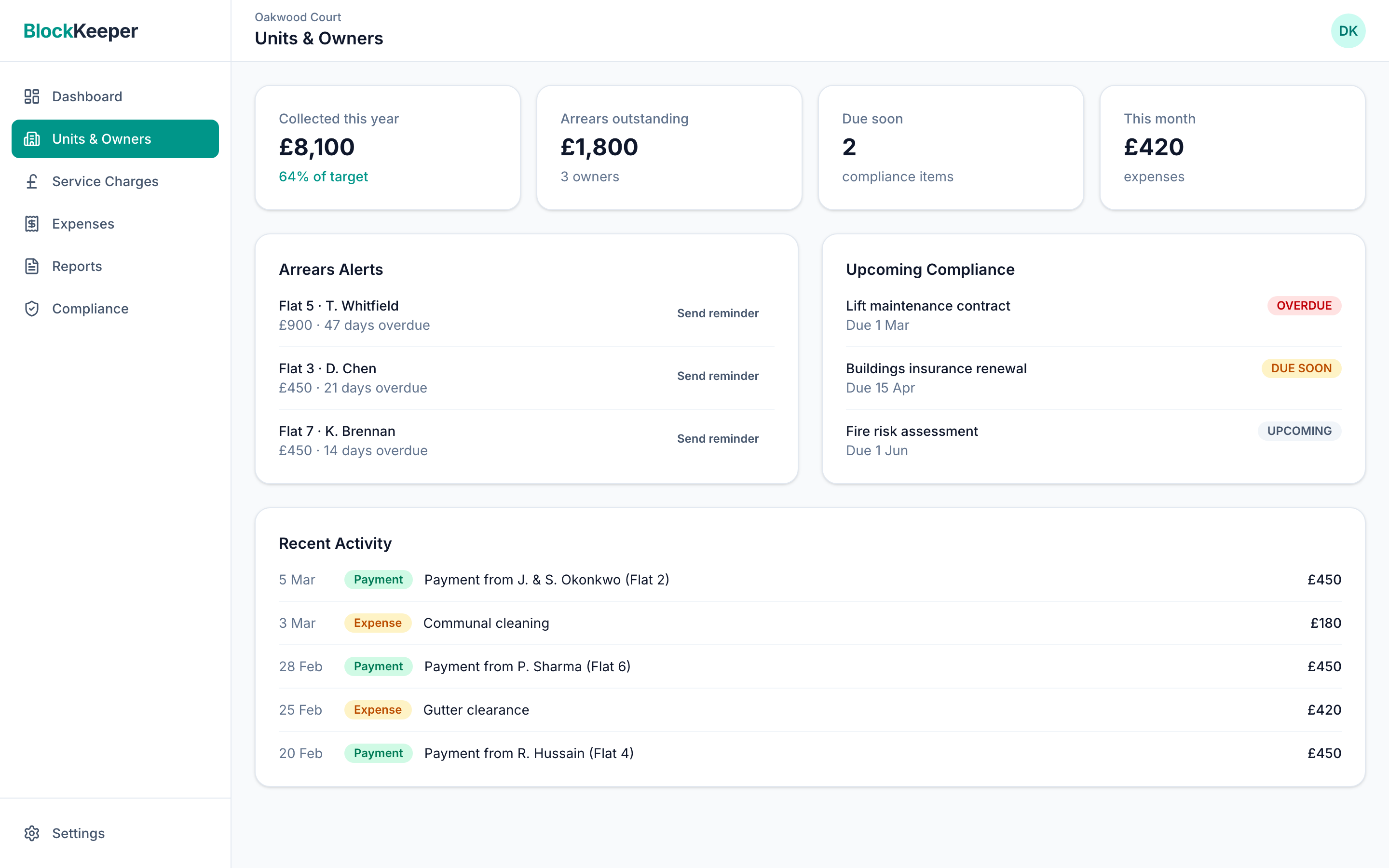Click the Settings gear icon
Viewport: 1389px width, 868px height.
point(32,833)
